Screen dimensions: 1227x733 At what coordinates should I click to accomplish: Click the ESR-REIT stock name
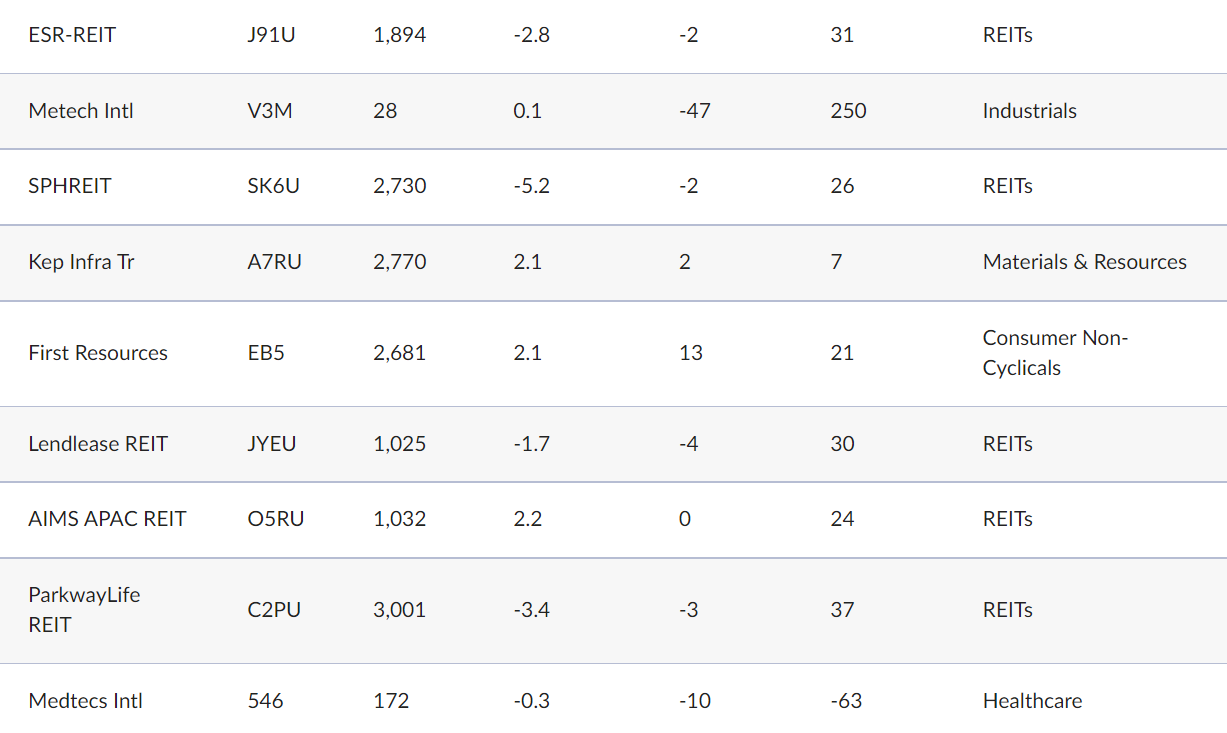tap(72, 35)
